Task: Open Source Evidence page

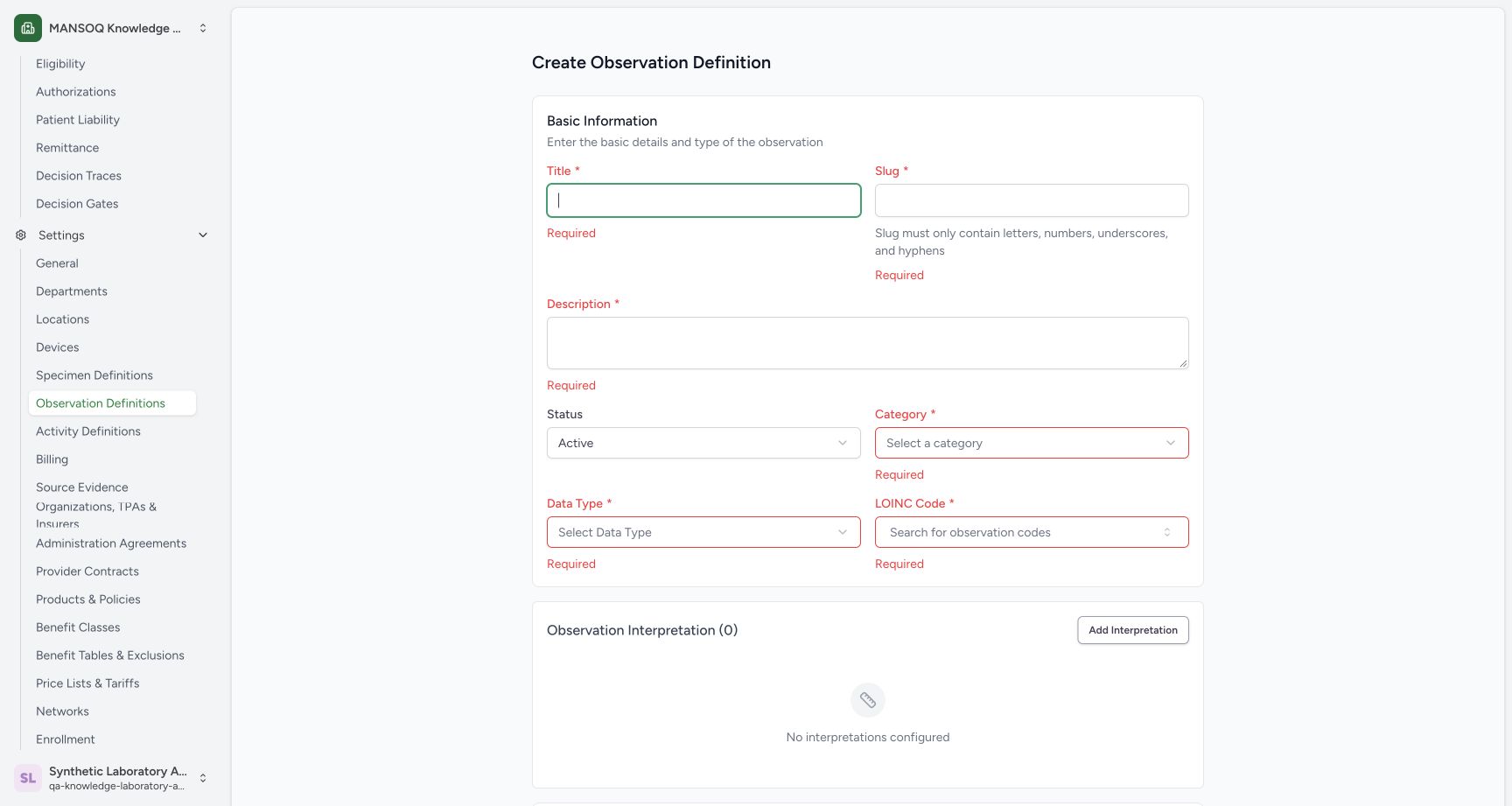Action: (82, 487)
